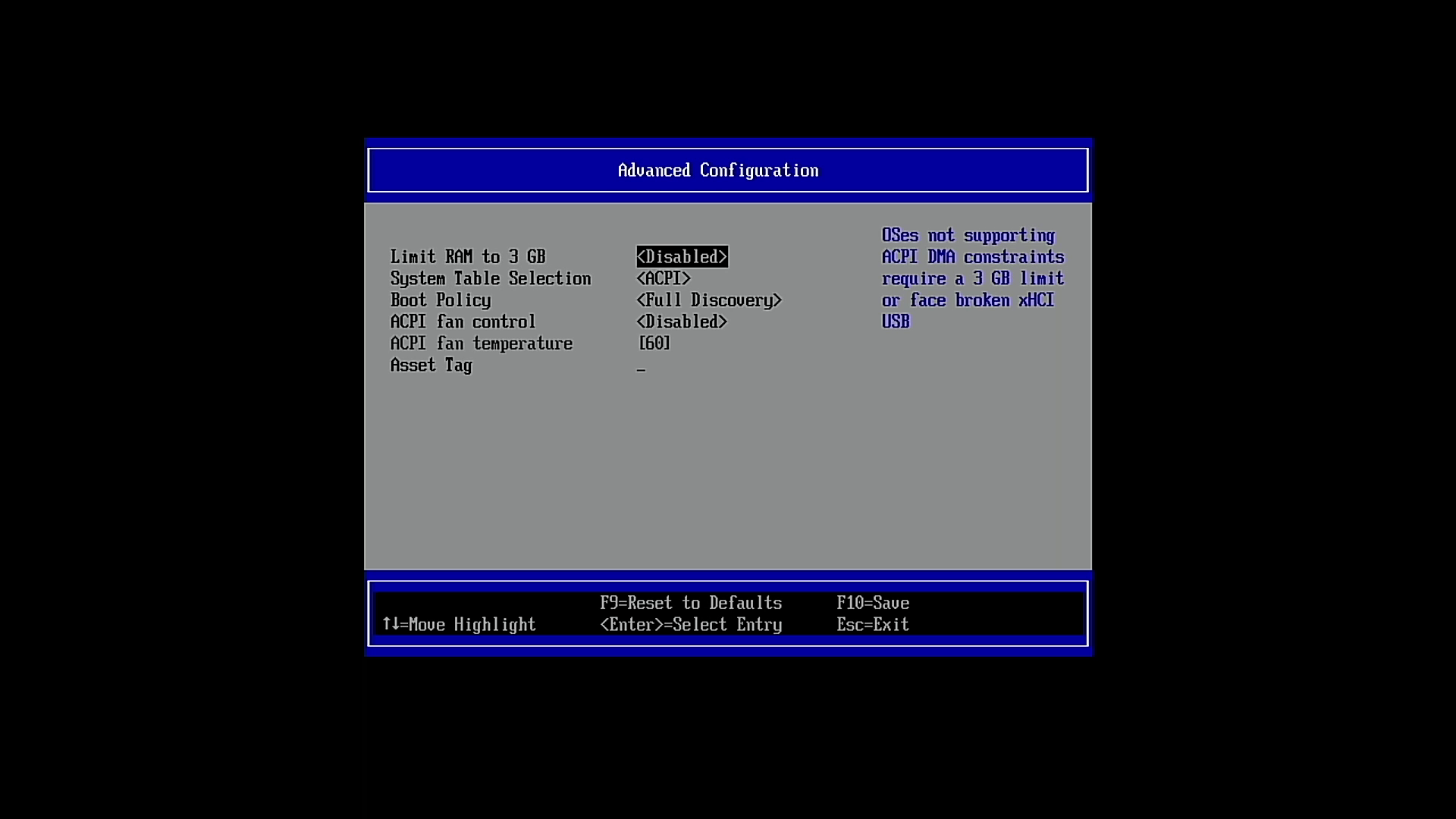
Task: Click the F10=Save hint
Action: pyautogui.click(x=873, y=603)
